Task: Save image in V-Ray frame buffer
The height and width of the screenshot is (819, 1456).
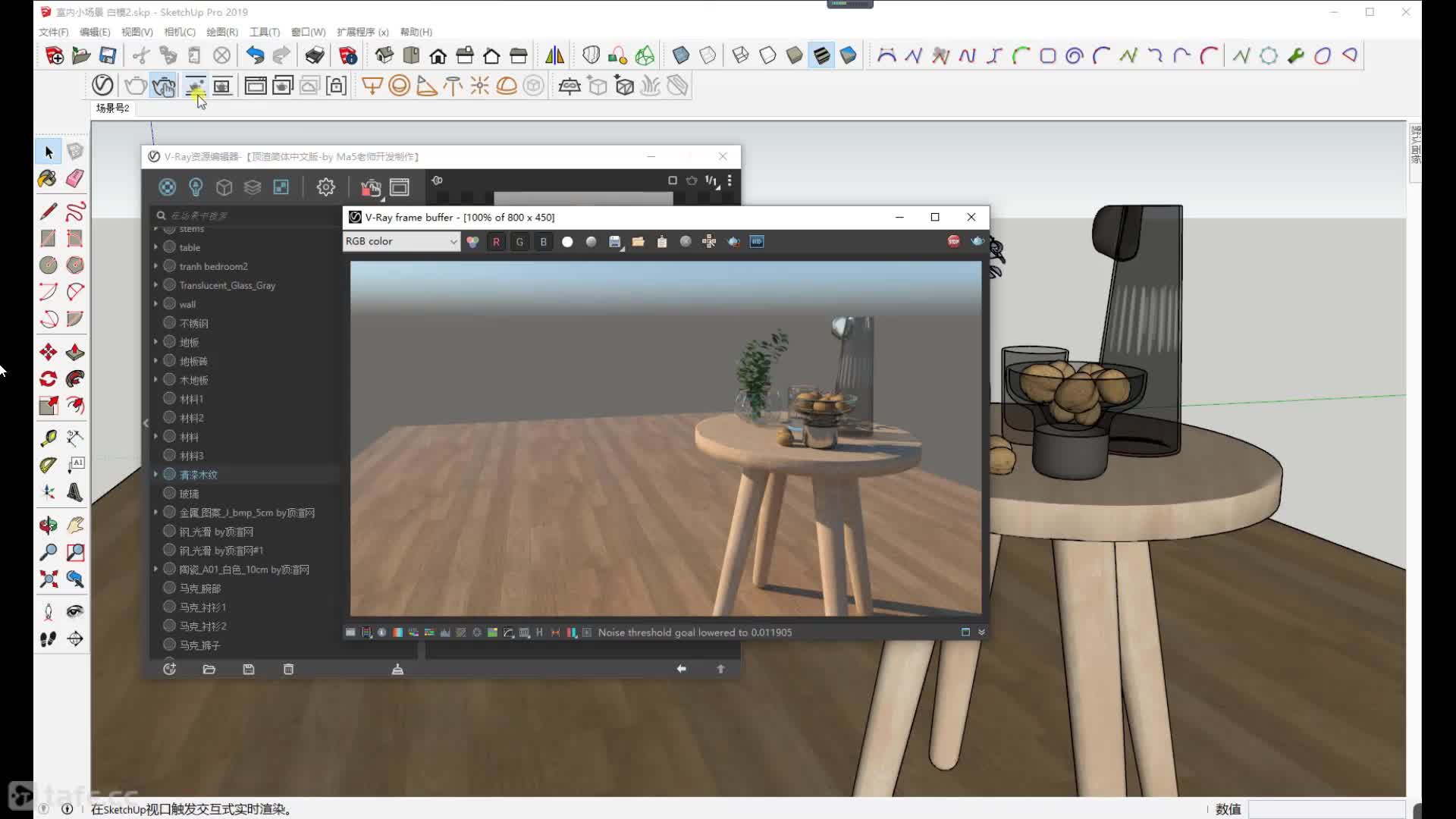Action: tap(615, 241)
